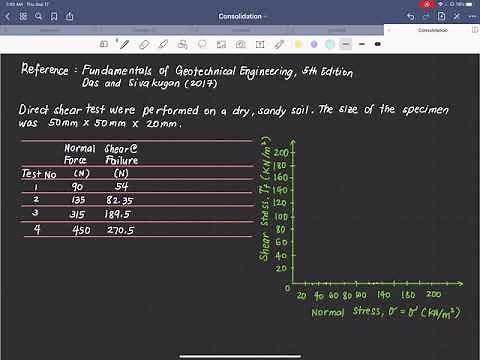Switch to the first document tab
The height and width of the screenshot is (360, 480).
(x=48, y=30)
